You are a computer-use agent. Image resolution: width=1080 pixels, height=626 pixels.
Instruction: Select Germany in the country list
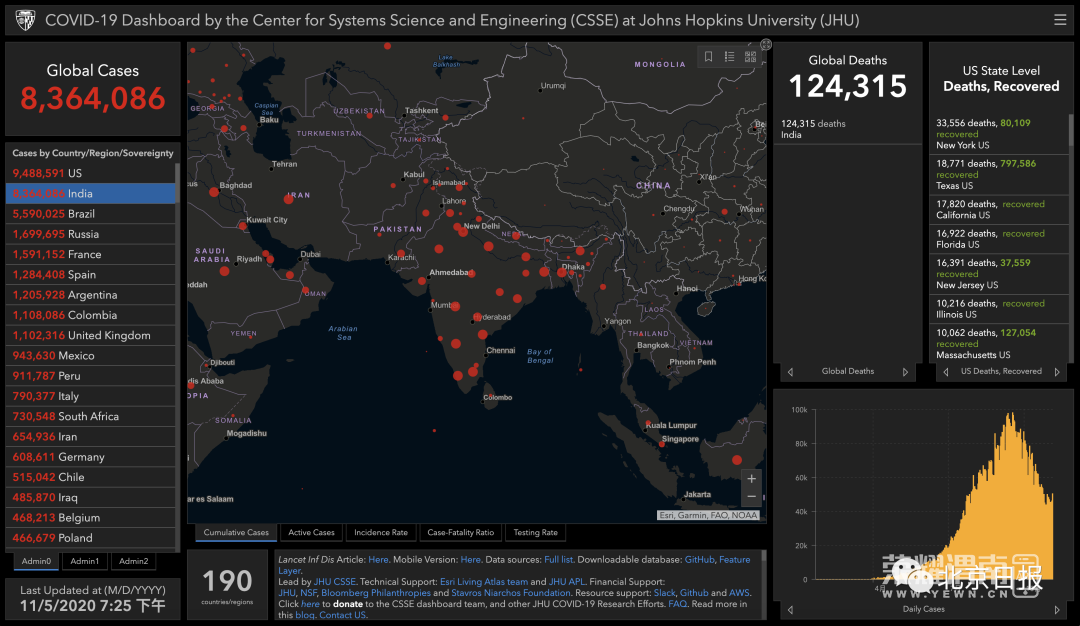point(90,457)
